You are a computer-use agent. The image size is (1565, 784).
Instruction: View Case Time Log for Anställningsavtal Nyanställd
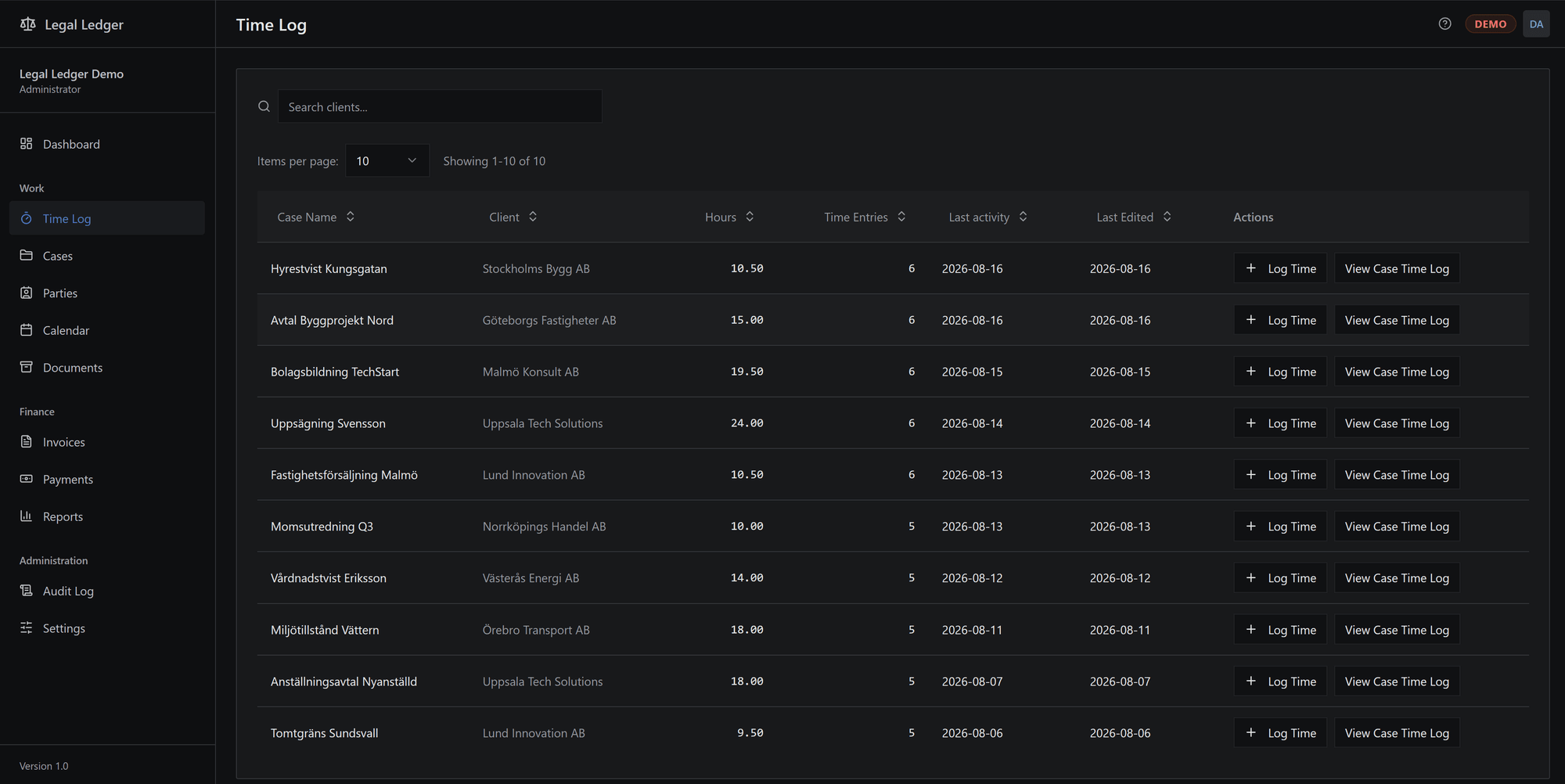(x=1397, y=682)
